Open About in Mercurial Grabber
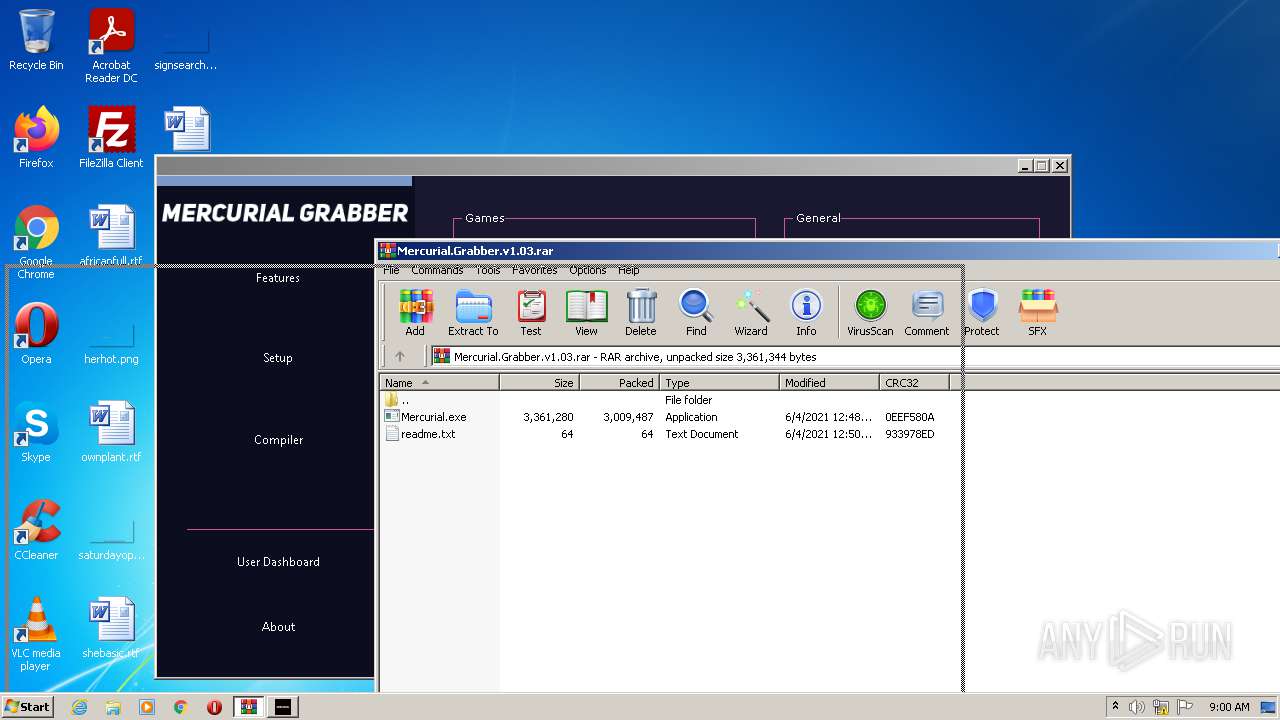 pyautogui.click(x=278, y=627)
